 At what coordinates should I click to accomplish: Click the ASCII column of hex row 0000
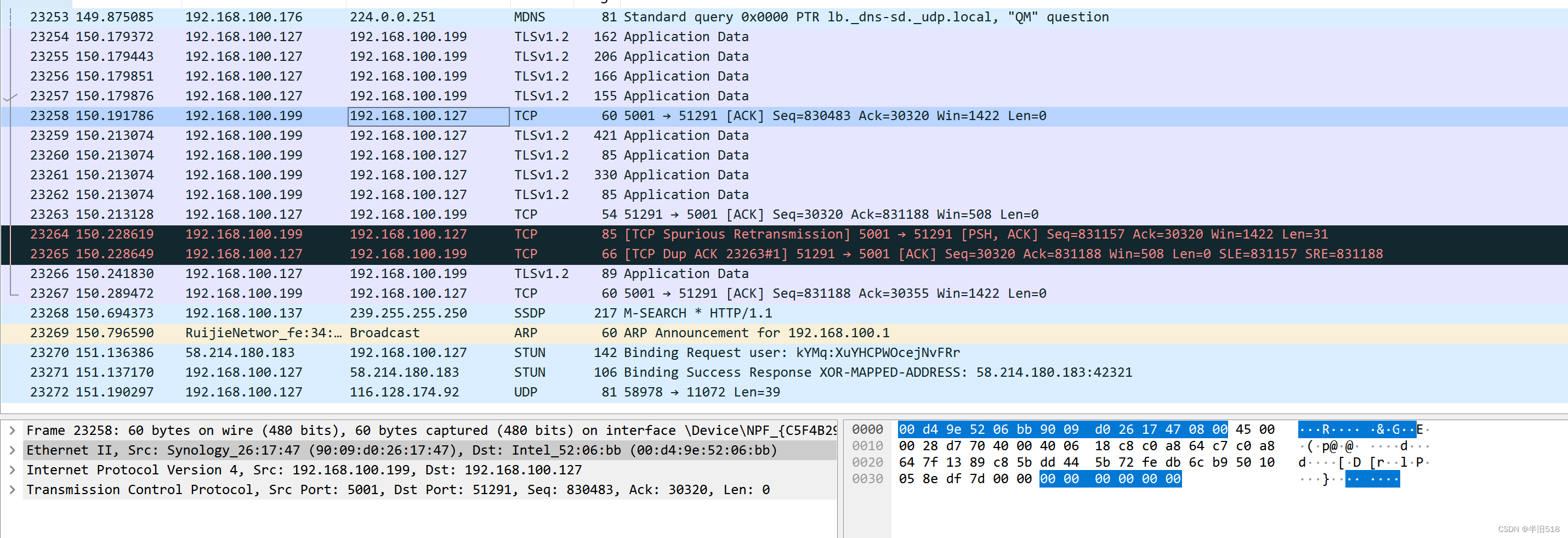1364,429
